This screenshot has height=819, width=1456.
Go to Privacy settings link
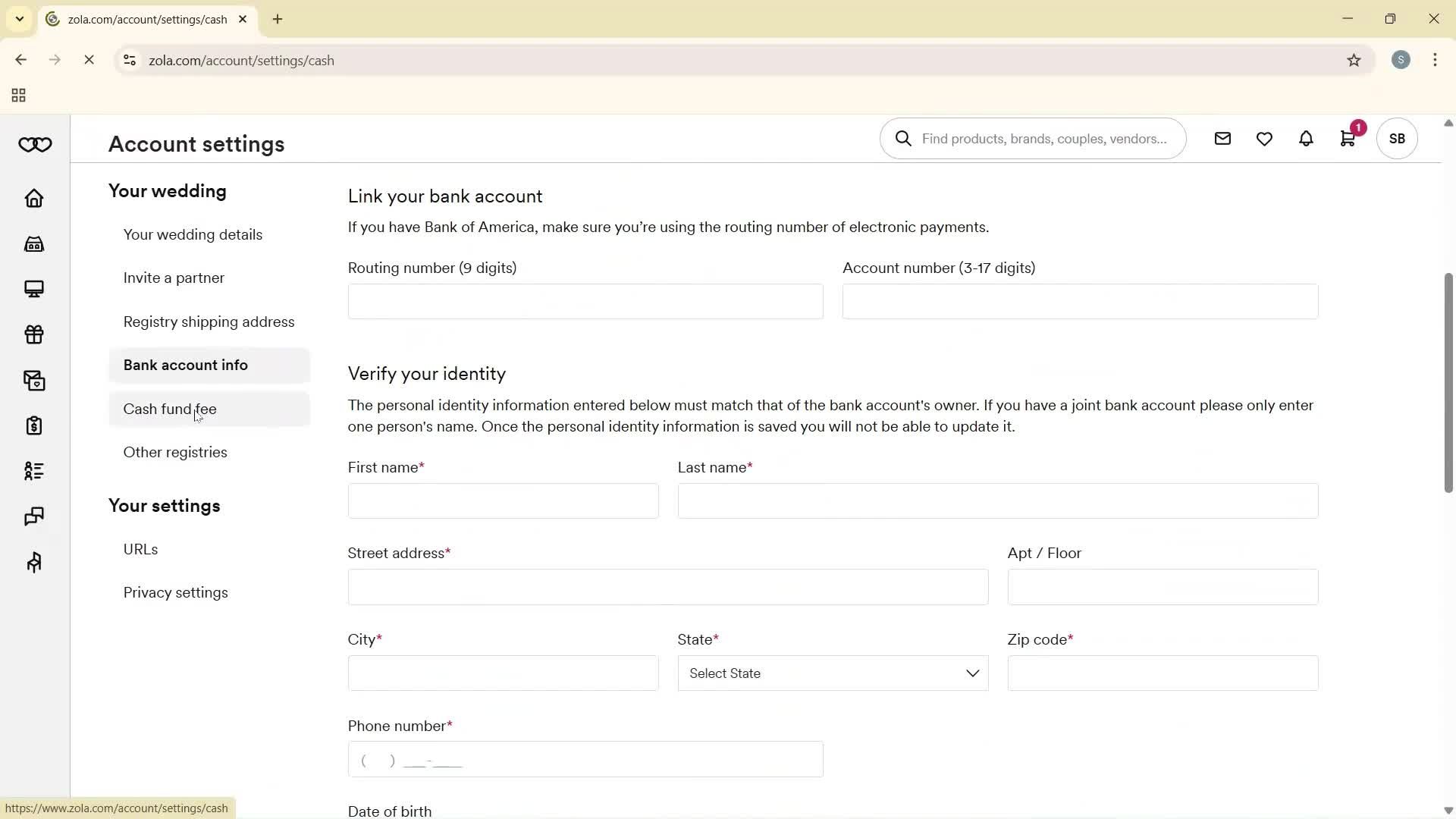pos(175,593)
